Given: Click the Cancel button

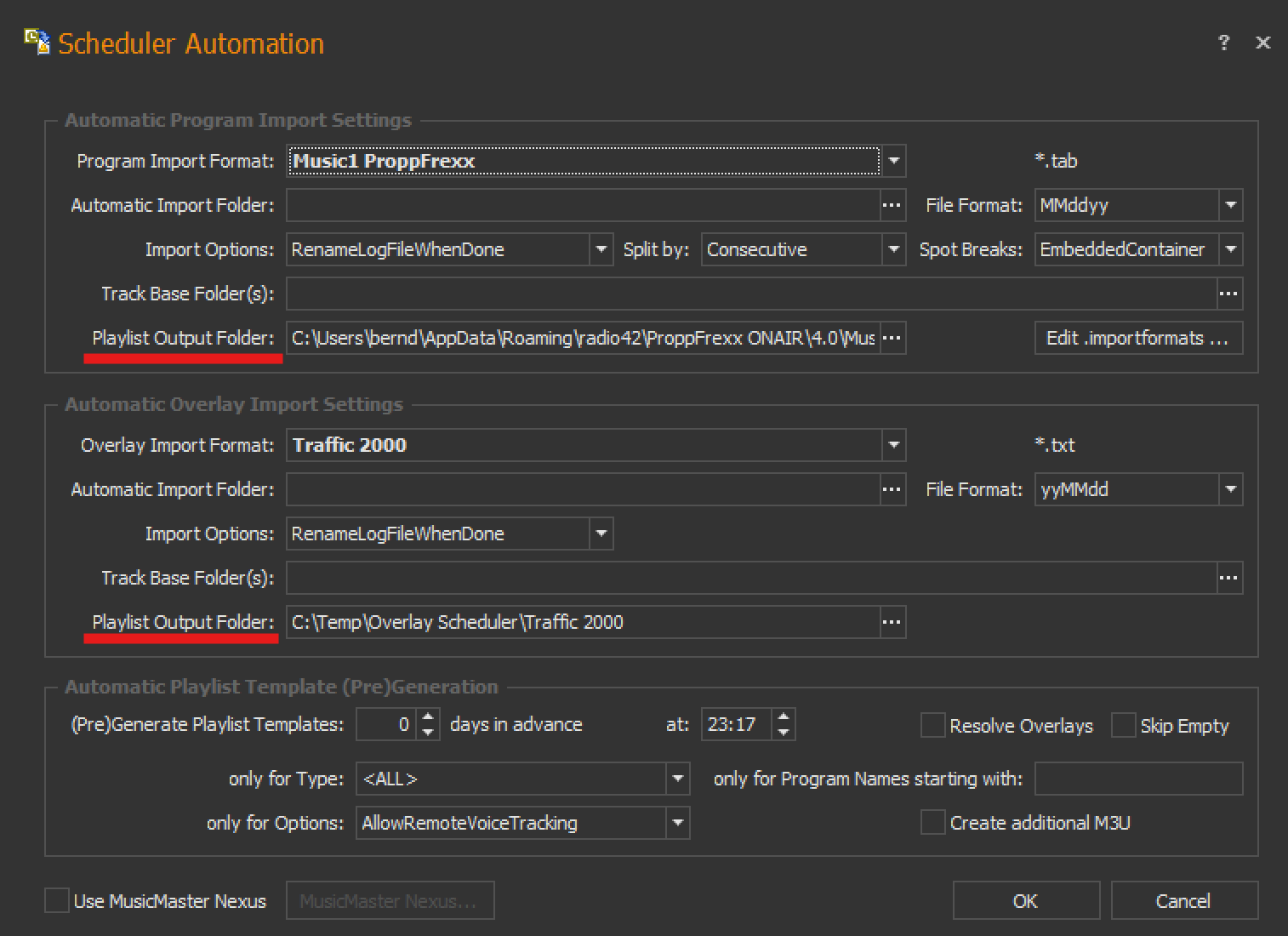Looking at the screenshot, I should click(x=1183, y=900).
